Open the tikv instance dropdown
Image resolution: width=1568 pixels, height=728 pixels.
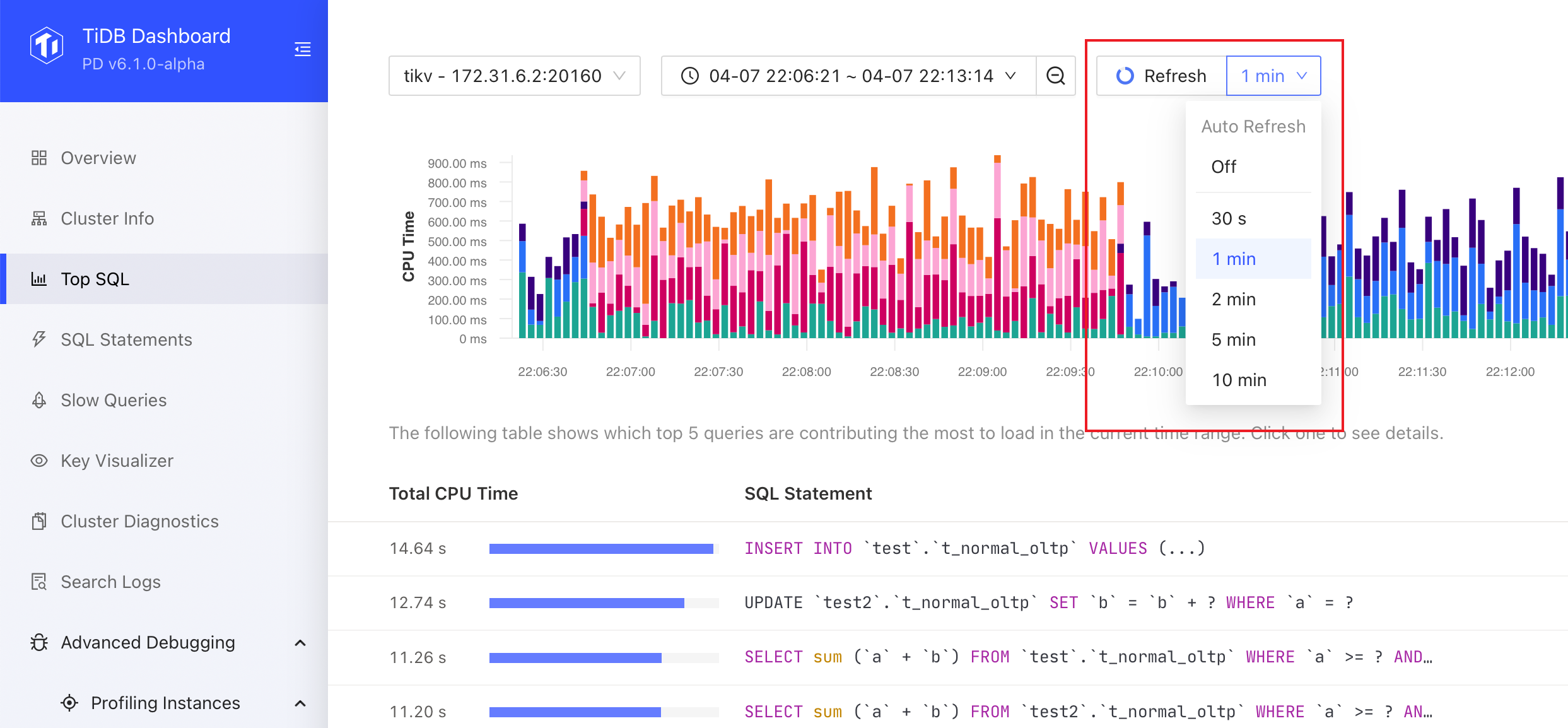pyautogui.click(x=514, y=76)
